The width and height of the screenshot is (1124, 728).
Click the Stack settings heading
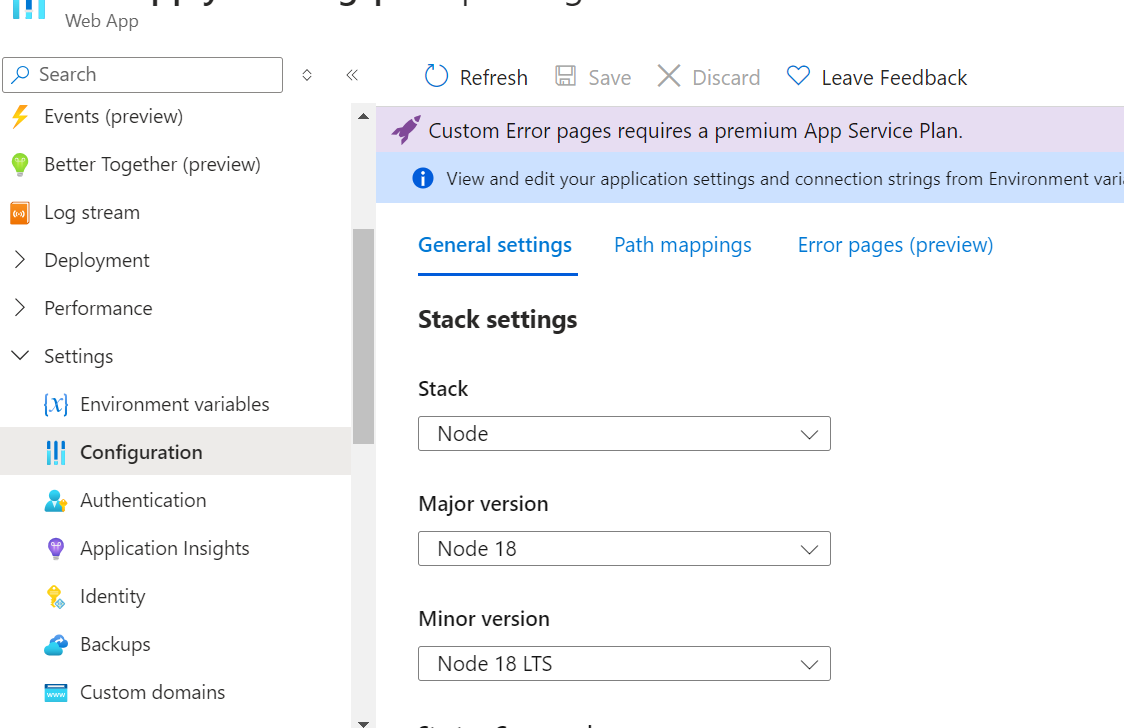497,320
